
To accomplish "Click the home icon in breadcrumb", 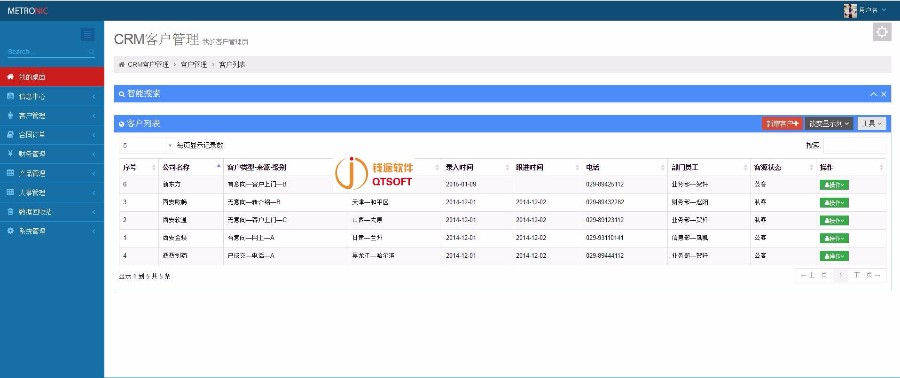I will pos(122,65).
